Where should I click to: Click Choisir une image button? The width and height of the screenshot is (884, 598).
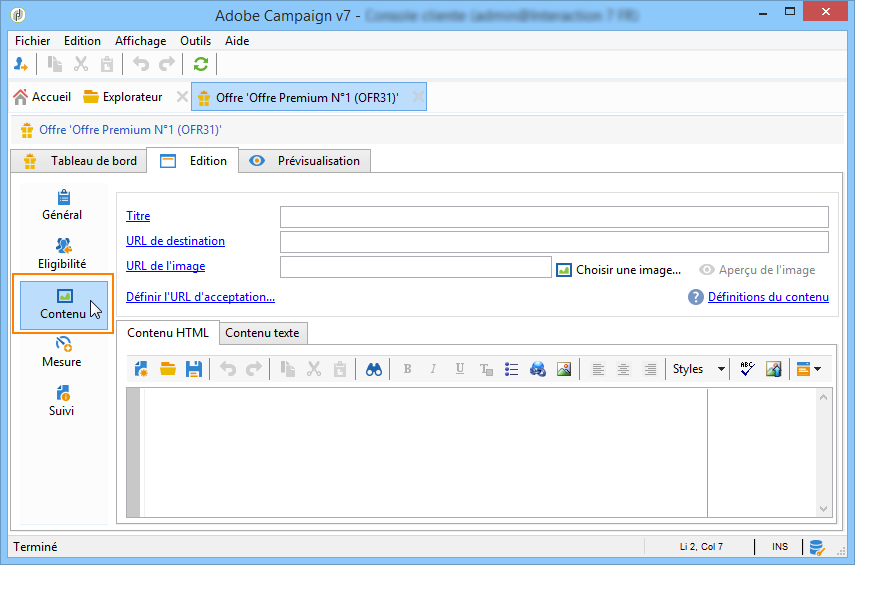[x=618, y=270]
